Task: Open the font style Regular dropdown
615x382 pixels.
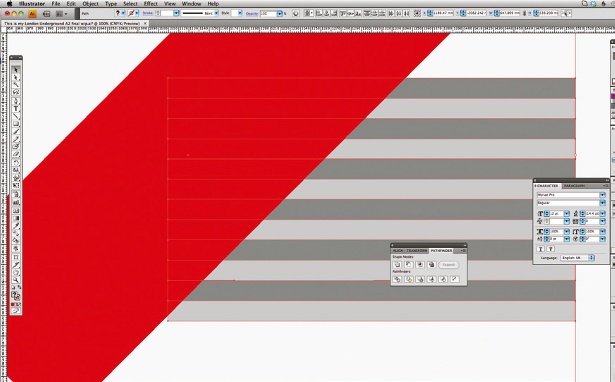Action: (602, 203)
